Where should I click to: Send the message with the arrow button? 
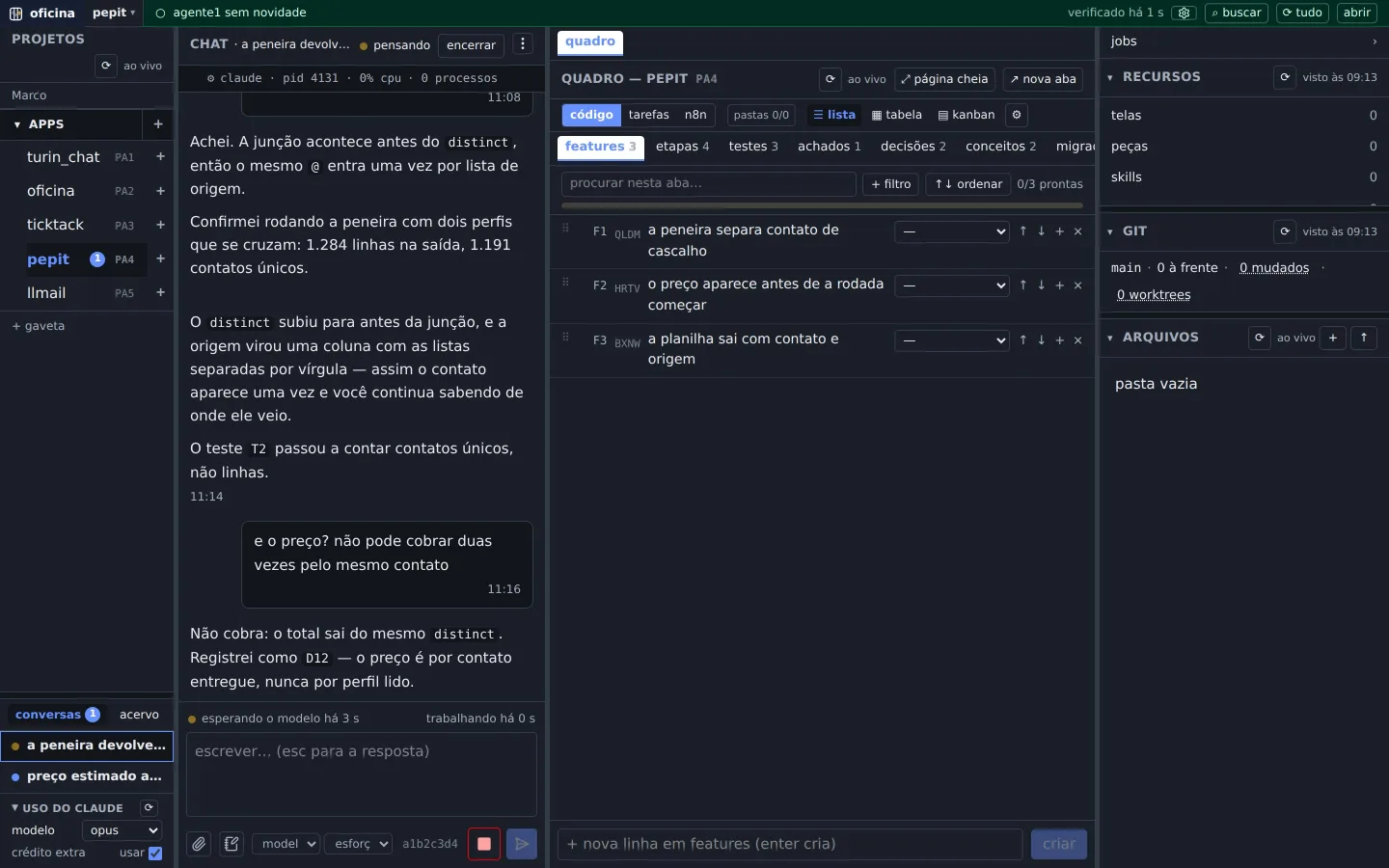pyautogui.click(x=522, y=844)
